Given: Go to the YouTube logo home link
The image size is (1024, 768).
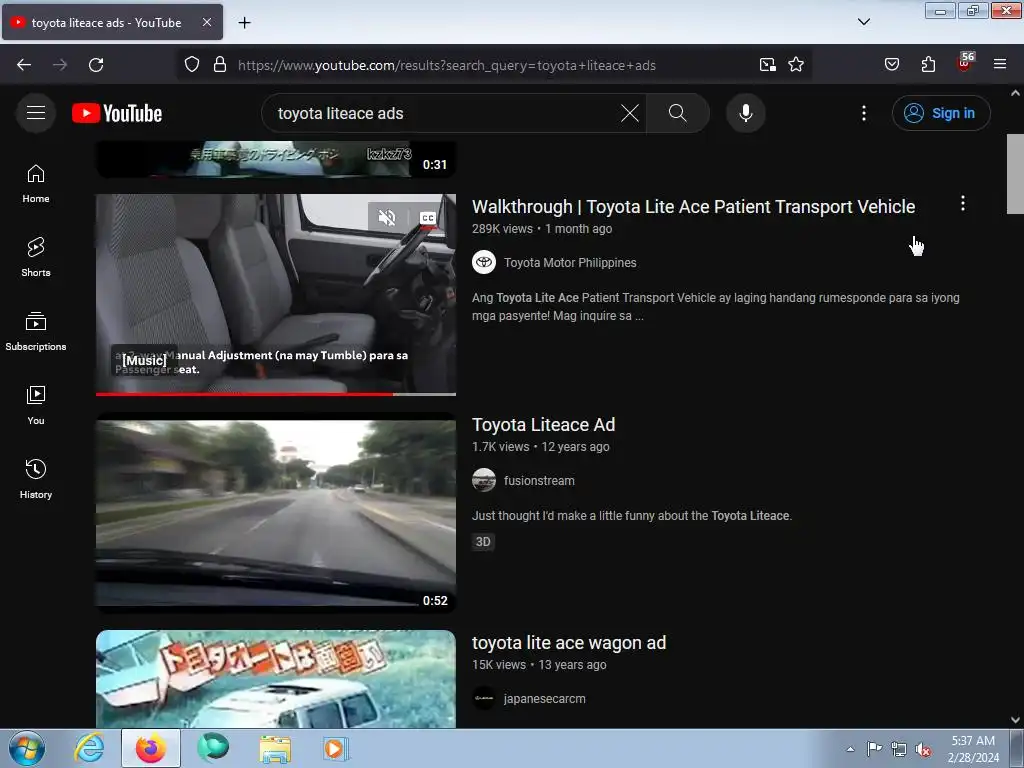Looking at the screenshot, I should tap(117, 113).
